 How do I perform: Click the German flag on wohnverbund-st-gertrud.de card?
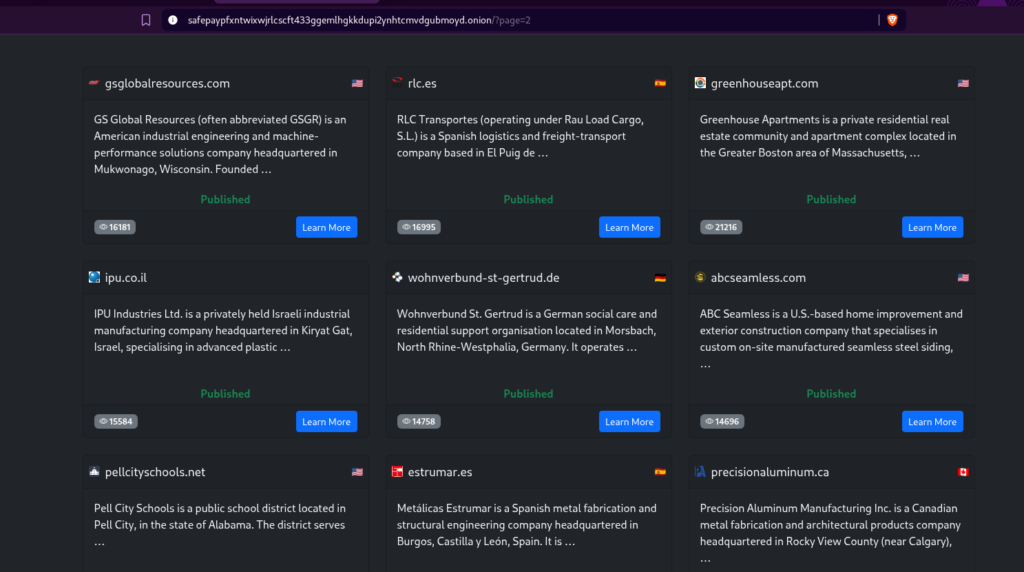(x=660, y=278)
